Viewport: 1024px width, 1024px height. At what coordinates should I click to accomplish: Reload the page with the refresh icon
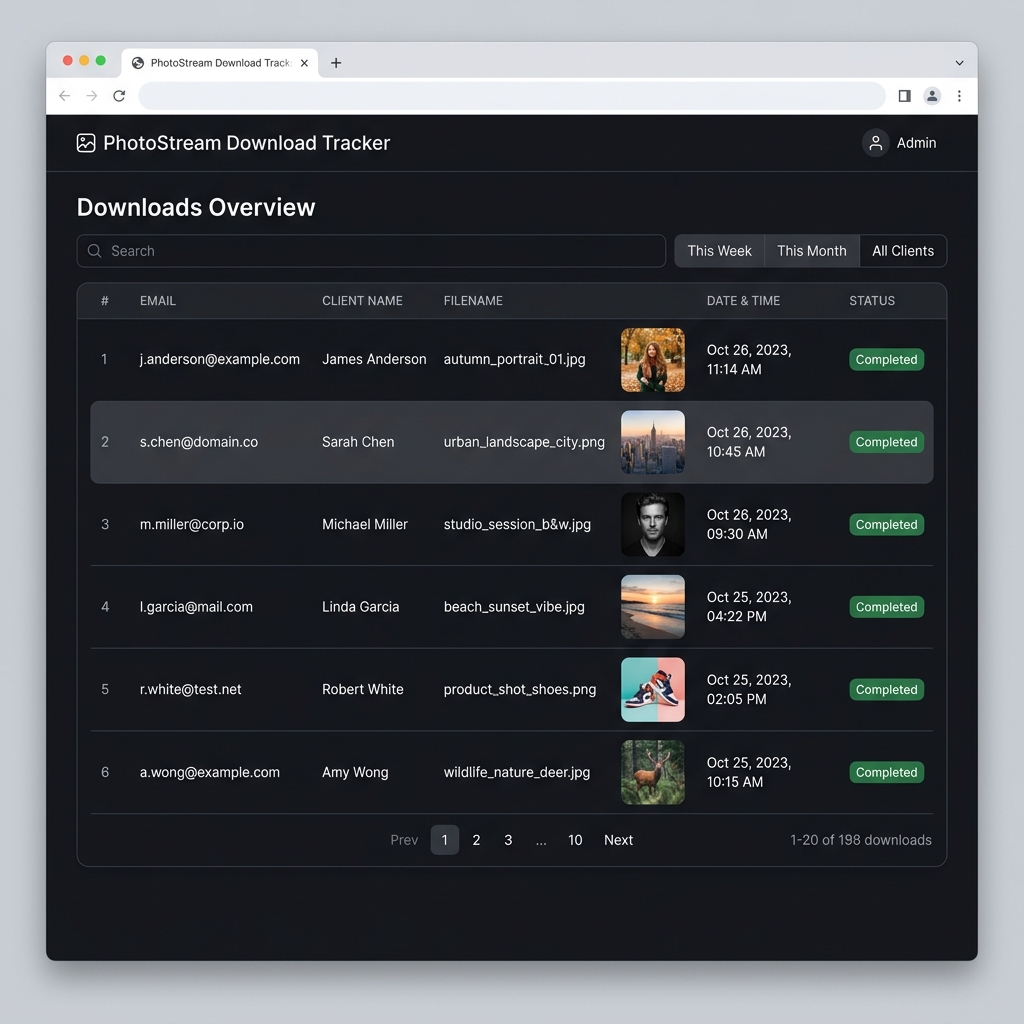coord(120,96)
